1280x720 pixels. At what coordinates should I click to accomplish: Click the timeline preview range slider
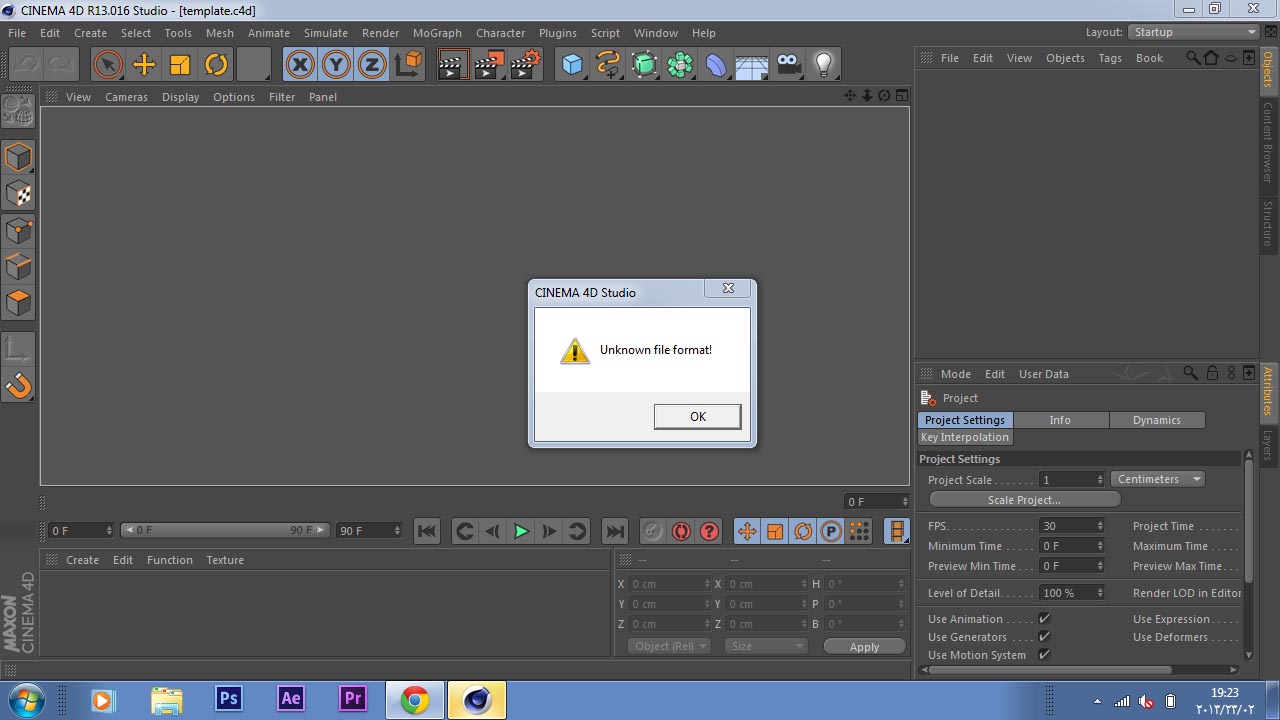pos(224,530)
